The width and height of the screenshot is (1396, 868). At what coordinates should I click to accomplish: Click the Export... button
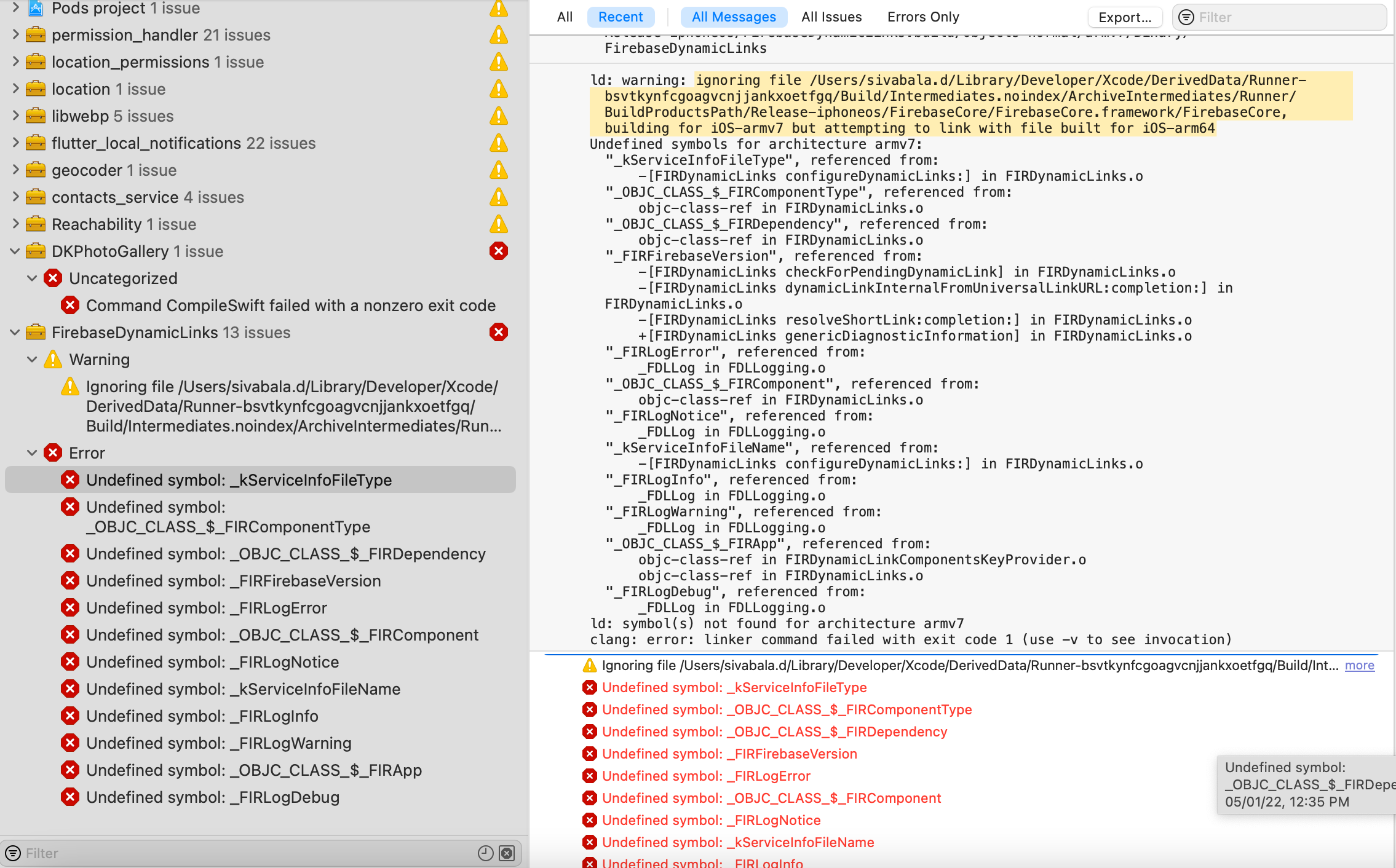[1125, 17]
